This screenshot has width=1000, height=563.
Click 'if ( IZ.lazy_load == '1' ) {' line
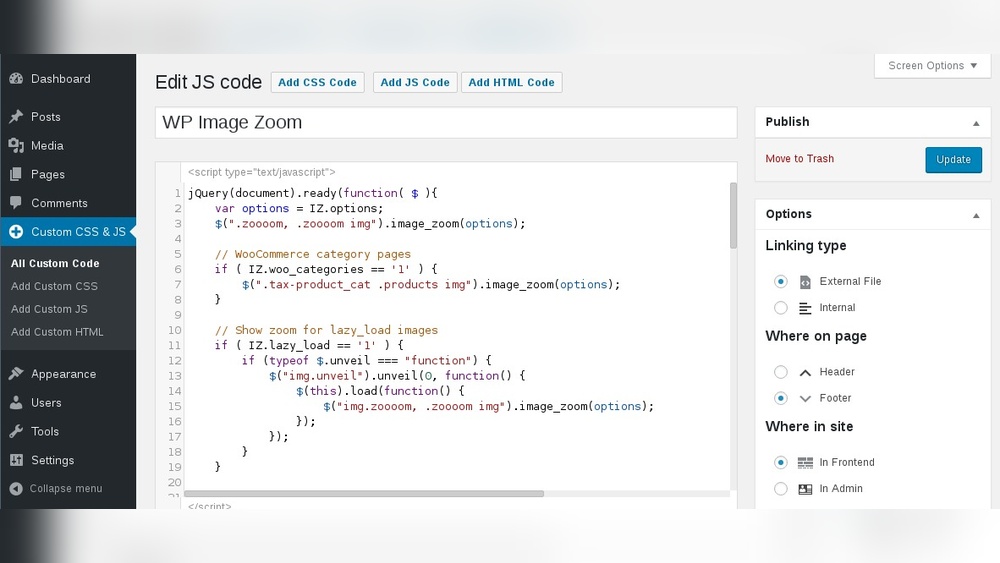pos(309,346)
